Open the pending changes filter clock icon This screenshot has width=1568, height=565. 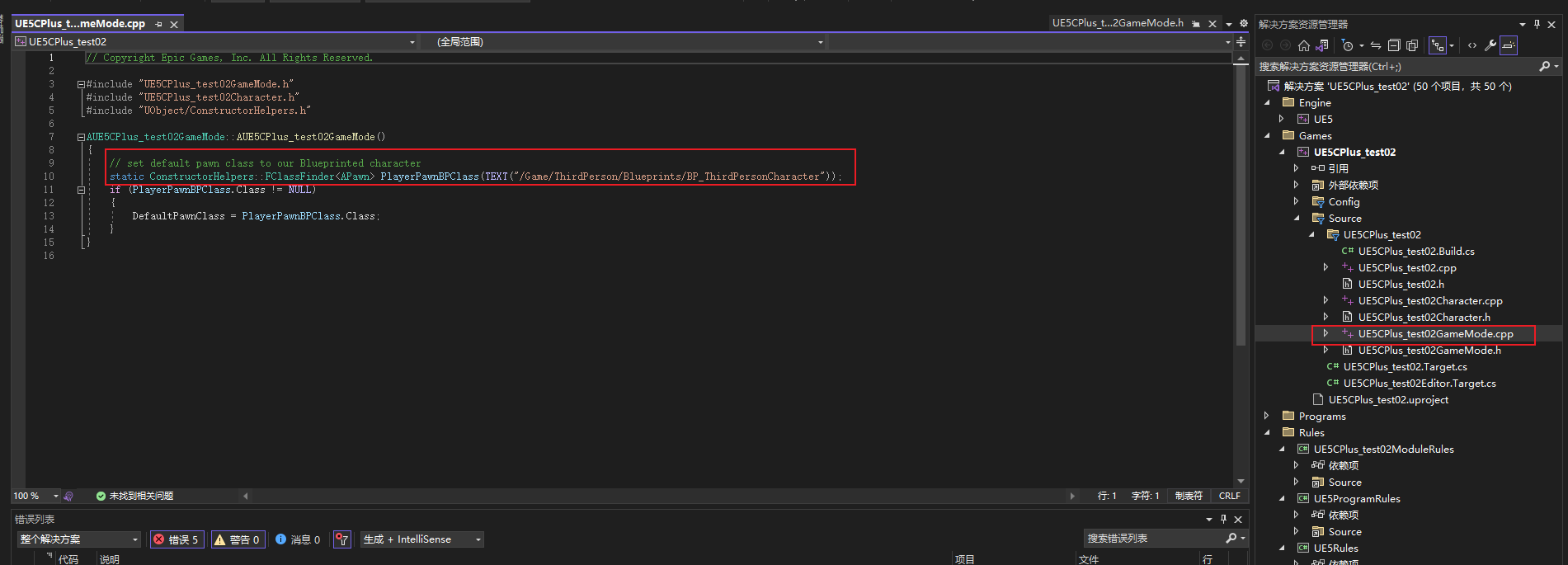[x=1347, y=45]
